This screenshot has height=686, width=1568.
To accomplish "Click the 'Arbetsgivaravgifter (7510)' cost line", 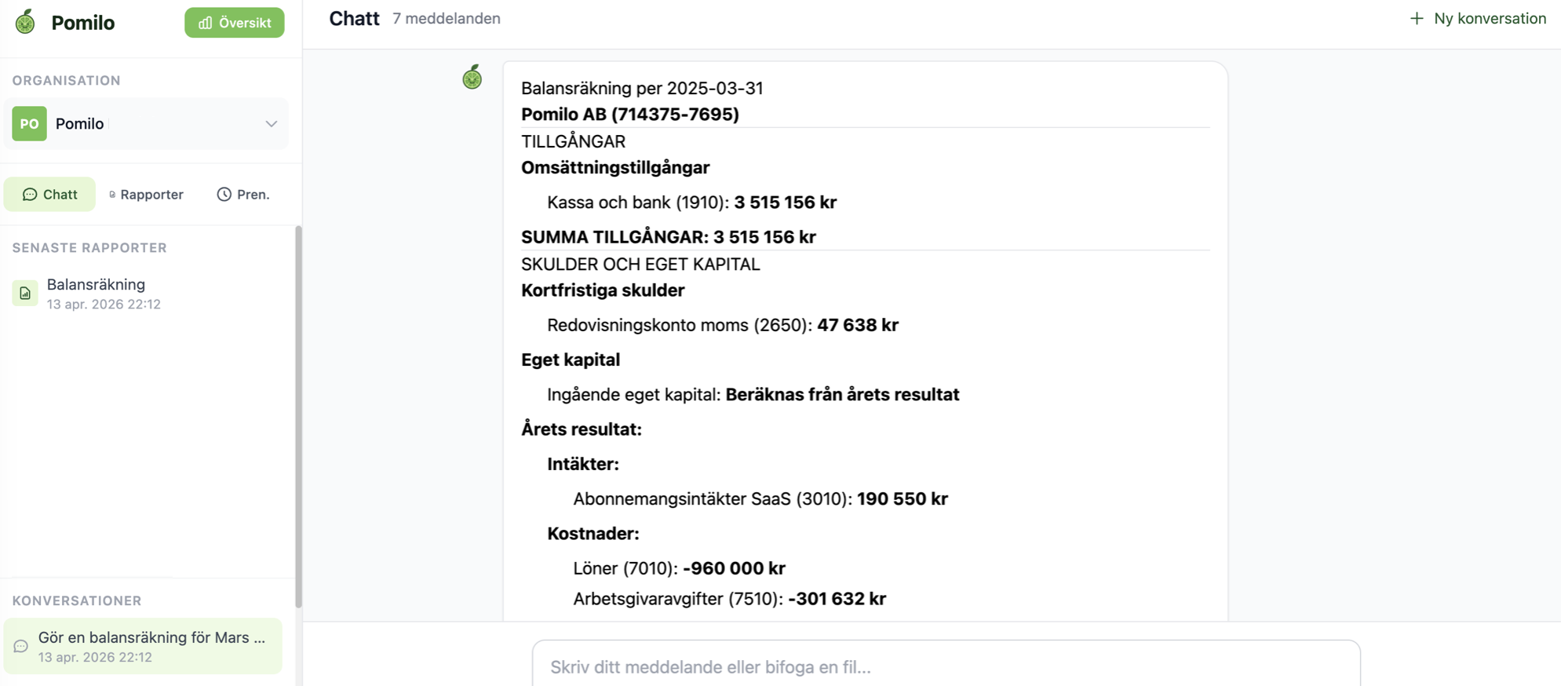I will 729,598.
